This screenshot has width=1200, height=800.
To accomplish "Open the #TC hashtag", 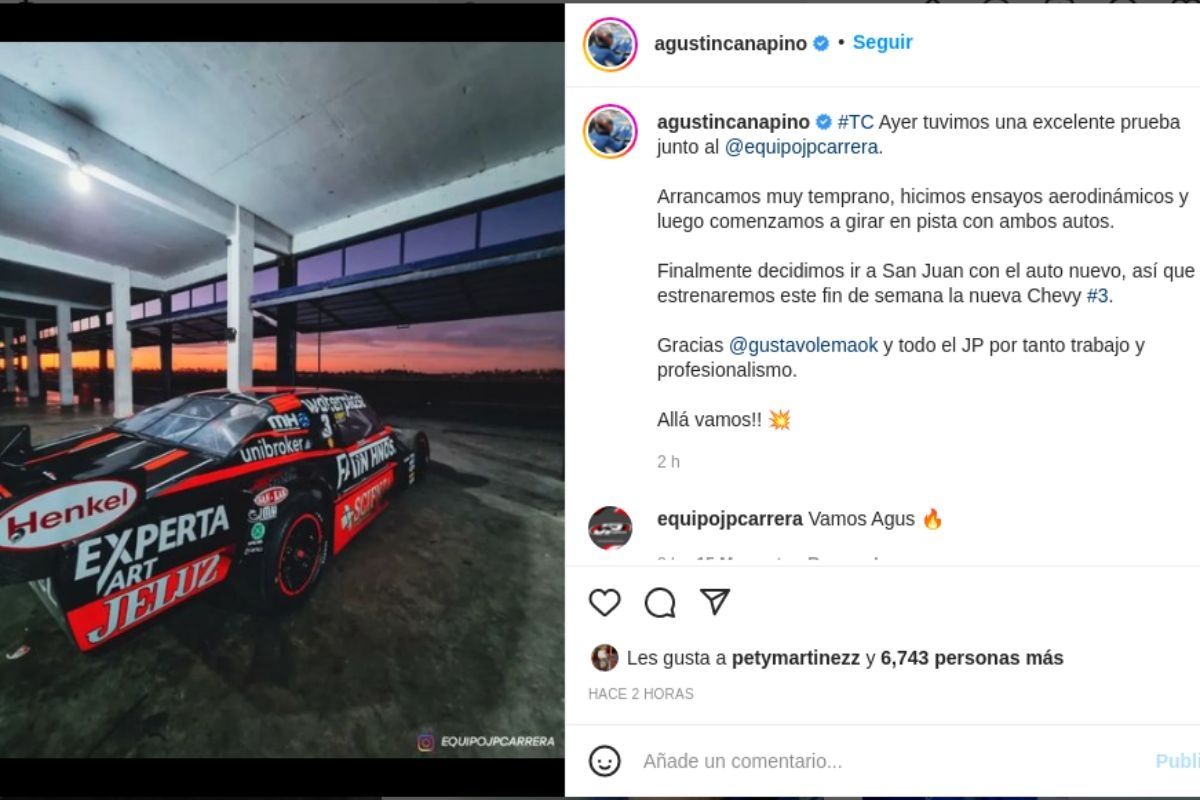I will tap(856, 122).
